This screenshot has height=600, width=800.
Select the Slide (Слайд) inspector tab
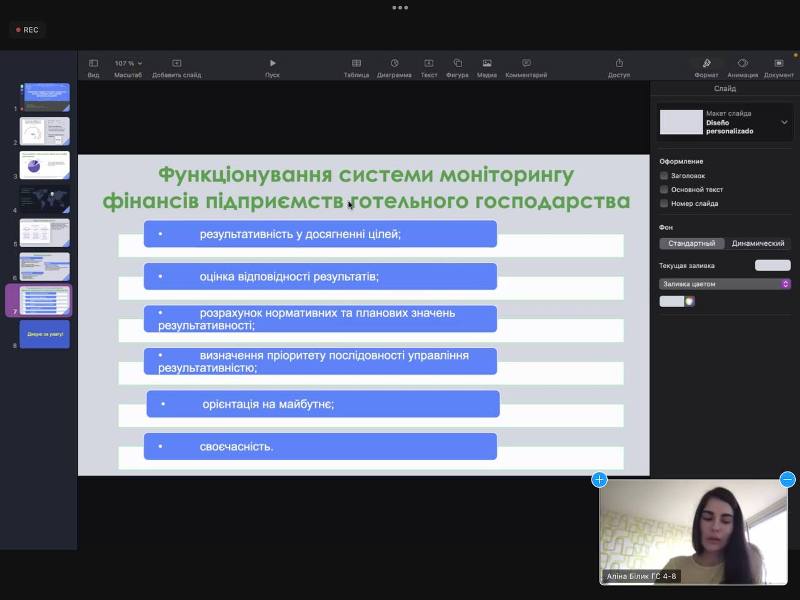point(724,89)
